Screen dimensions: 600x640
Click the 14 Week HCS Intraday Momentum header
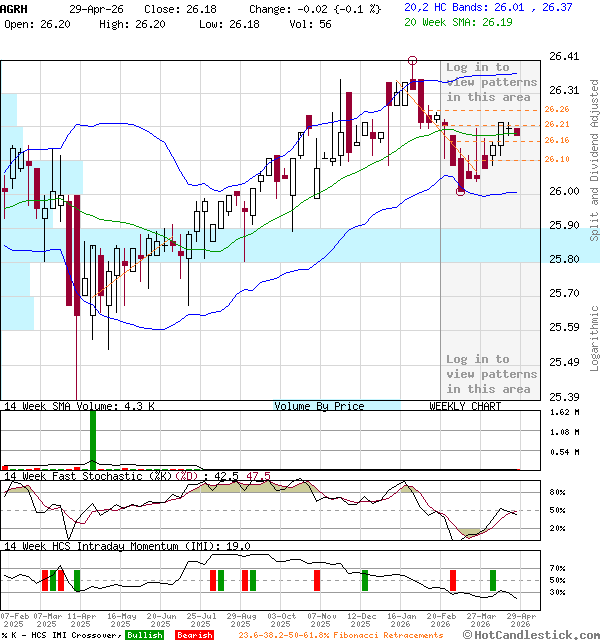pos(125,546)
